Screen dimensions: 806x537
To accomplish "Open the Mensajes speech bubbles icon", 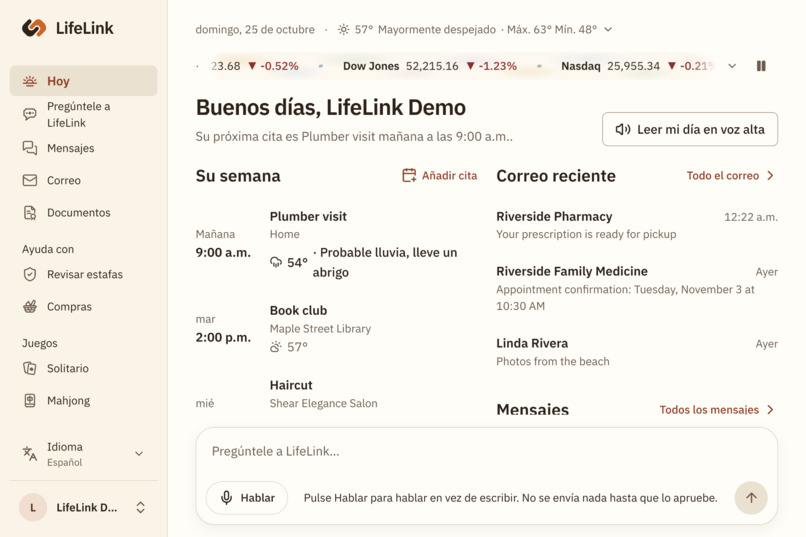I will [30, 148].
